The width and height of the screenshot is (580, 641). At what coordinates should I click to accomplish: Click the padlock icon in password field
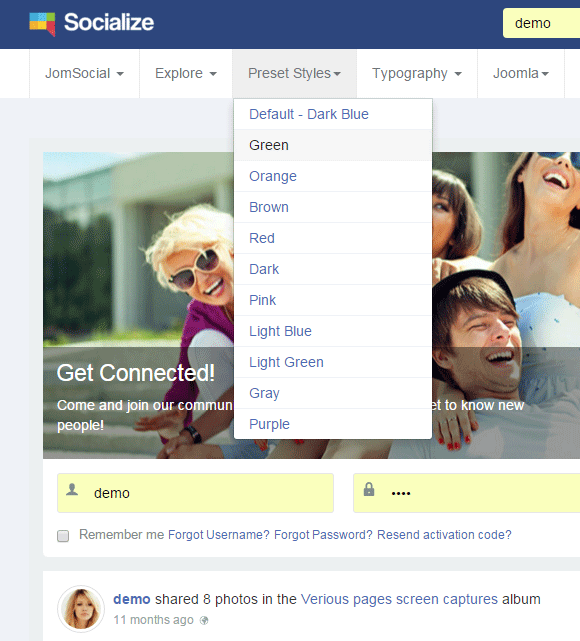[369, 489]
